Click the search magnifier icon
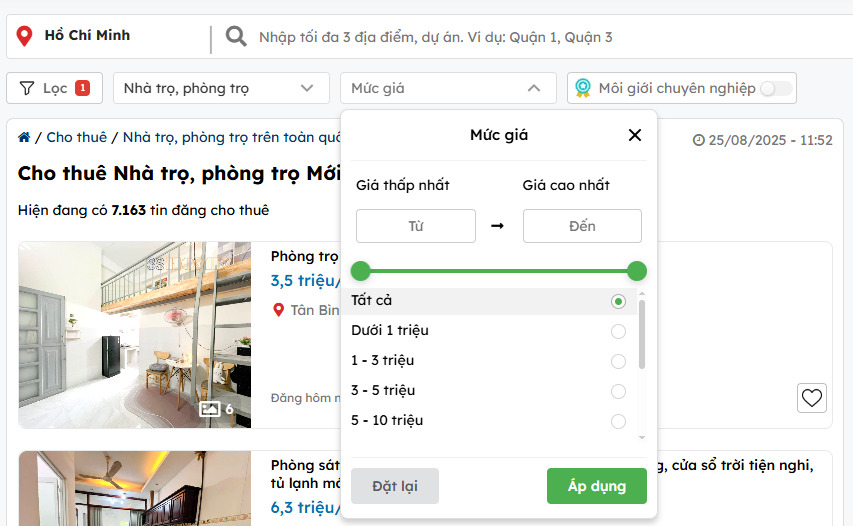This screenshot has width=853, height=526. [x=236, y=37]
